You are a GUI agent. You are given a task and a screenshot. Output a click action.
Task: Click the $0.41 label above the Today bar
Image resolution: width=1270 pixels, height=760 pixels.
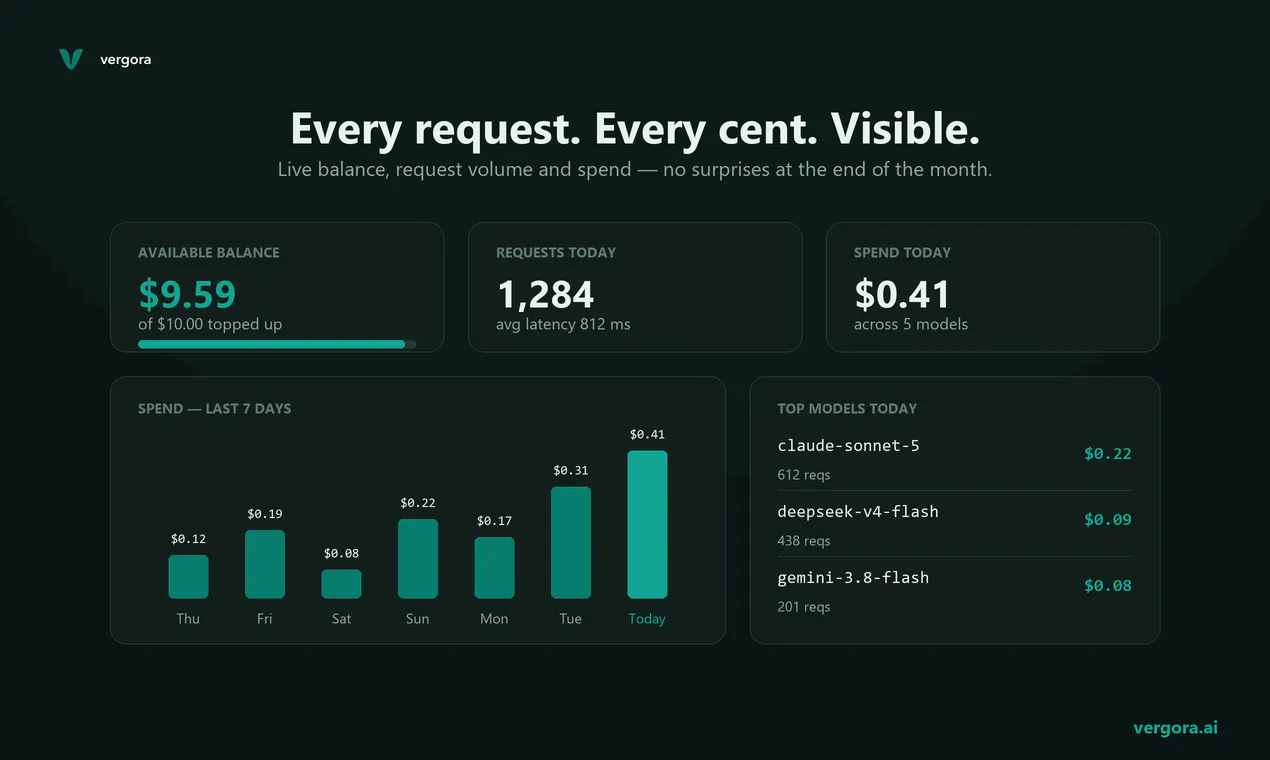pos(647,435)
